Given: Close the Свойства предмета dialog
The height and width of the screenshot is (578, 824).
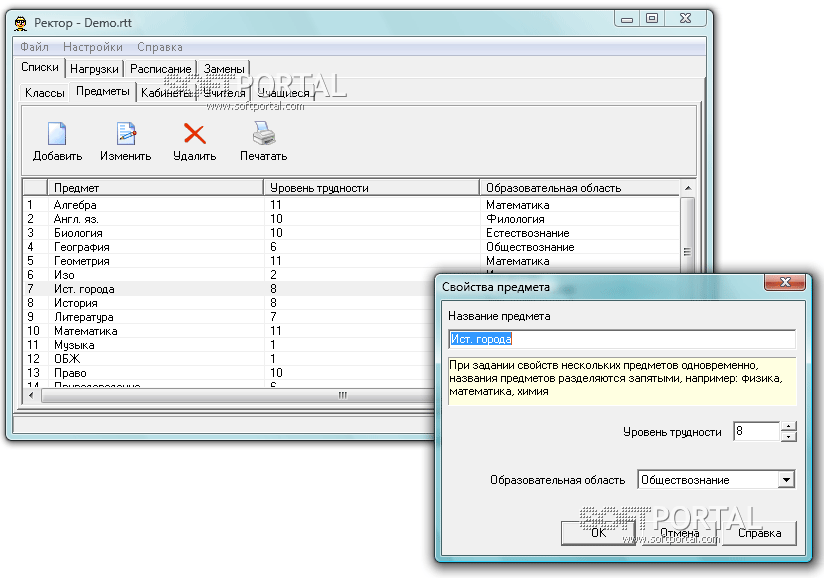Looking at the screenshot, I should 785,282.
